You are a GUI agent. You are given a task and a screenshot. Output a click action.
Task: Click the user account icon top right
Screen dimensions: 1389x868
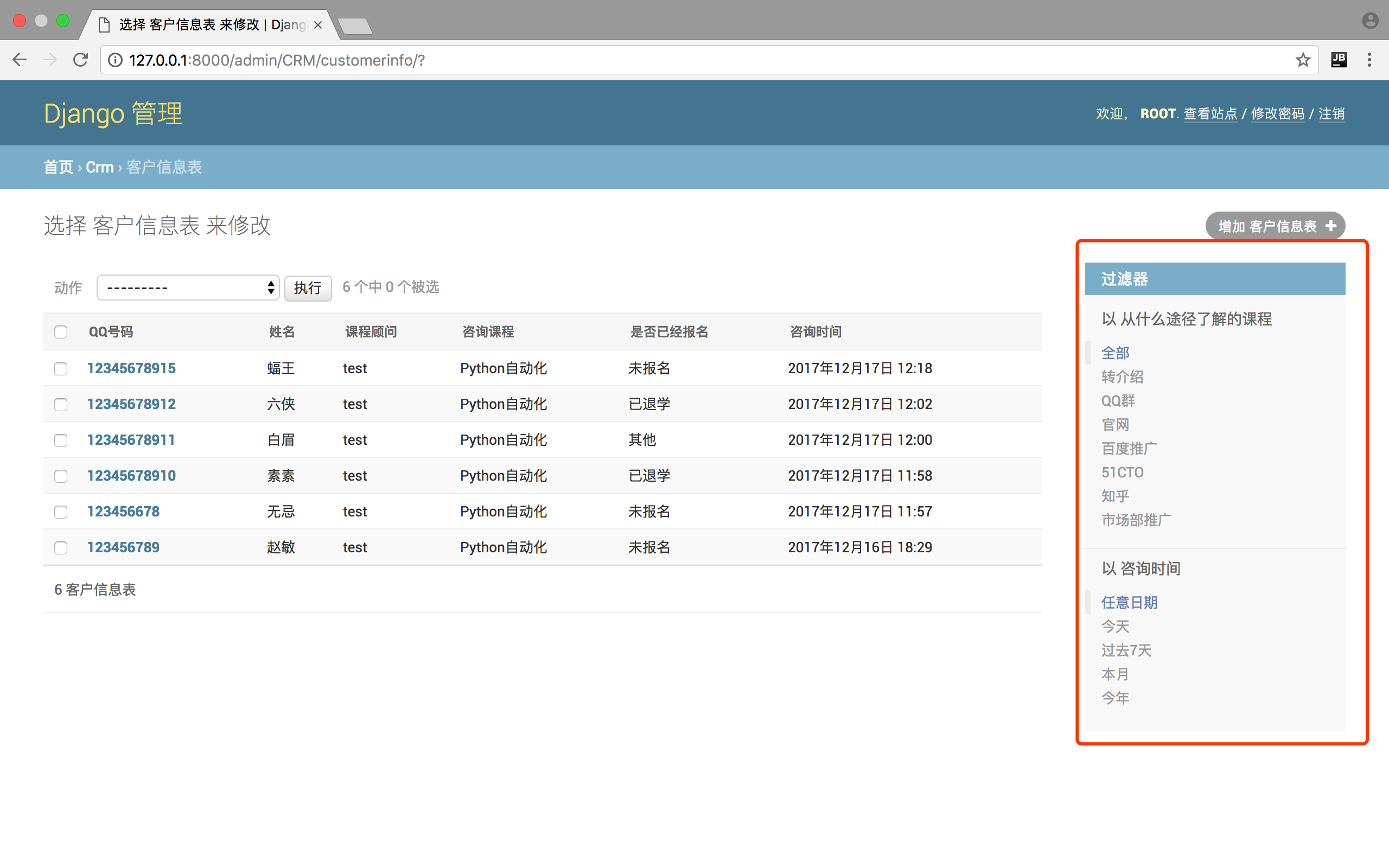1370,20
